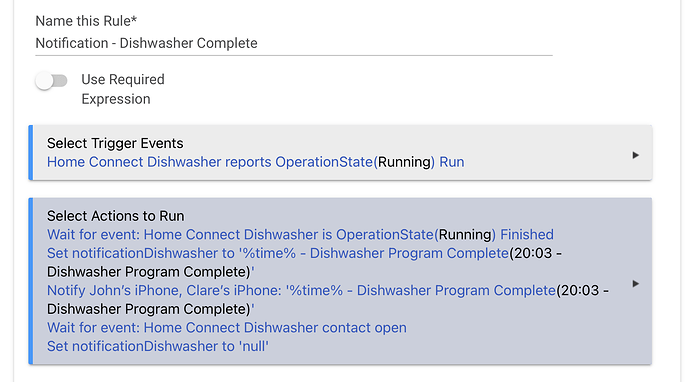Expand the Select Trigger Events arrow

click(x=635, y=155)
